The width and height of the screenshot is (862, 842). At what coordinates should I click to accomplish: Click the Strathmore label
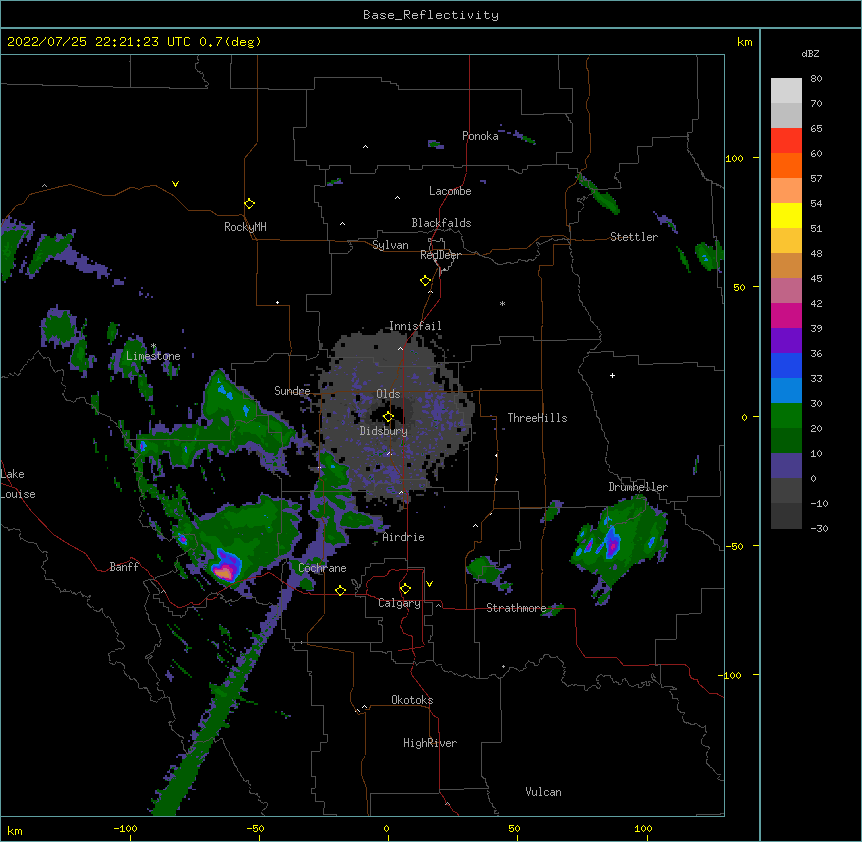click(x=516, y=608)
